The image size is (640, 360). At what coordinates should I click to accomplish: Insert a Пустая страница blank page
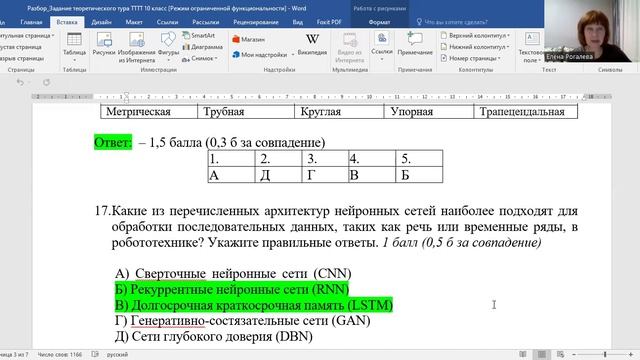click(20, 47)
